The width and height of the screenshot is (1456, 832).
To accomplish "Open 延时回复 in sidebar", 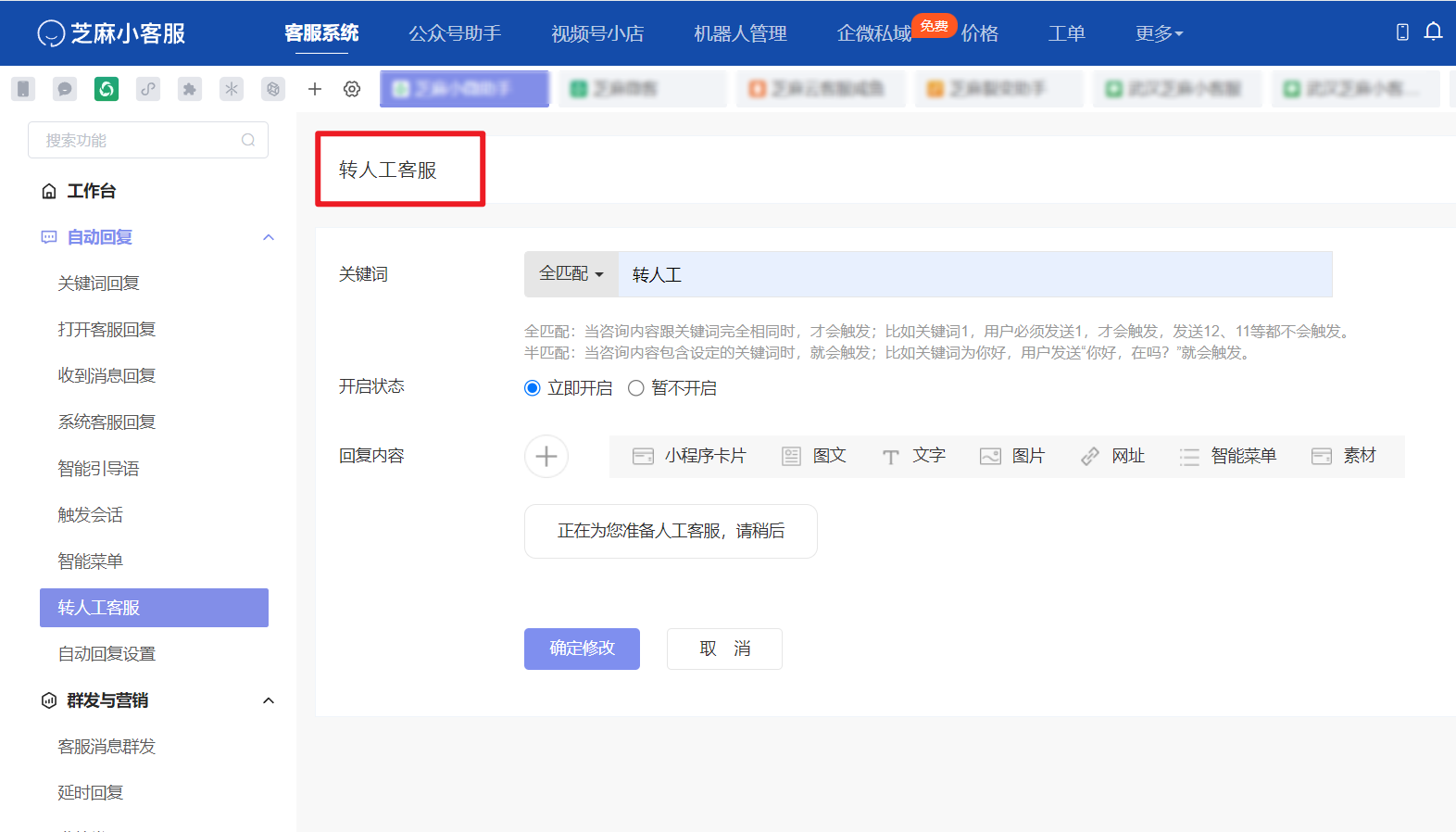I will pyautogui.click(x=90, y=793).
